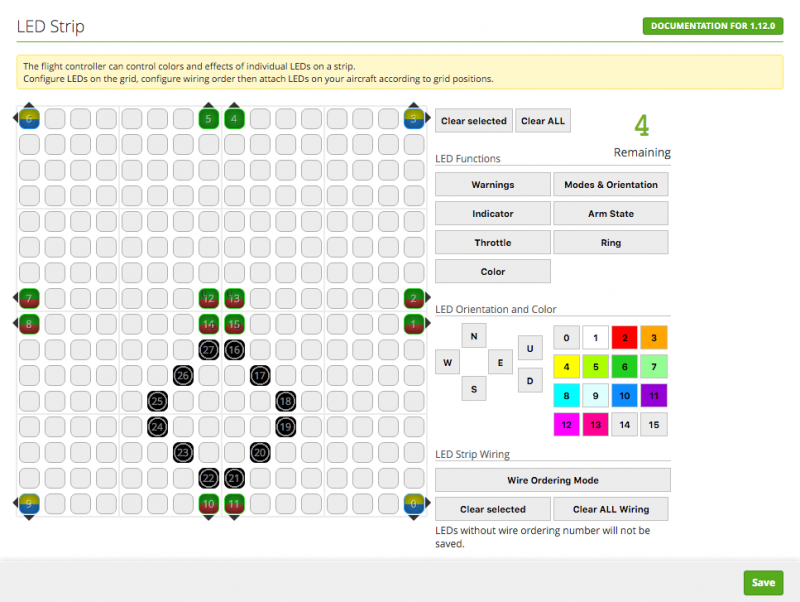Click the Save button
This screenshot has width=800, height=602.
(x=763, y=582)
